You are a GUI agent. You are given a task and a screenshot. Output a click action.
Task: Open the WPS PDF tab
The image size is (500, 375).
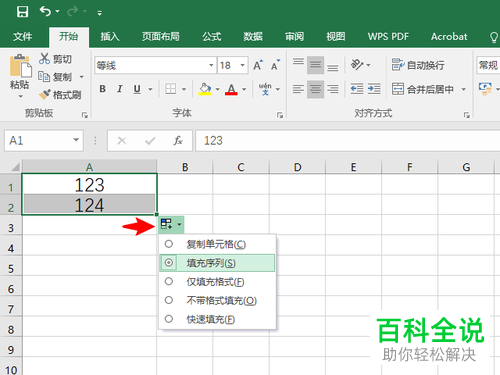[388, 36]
